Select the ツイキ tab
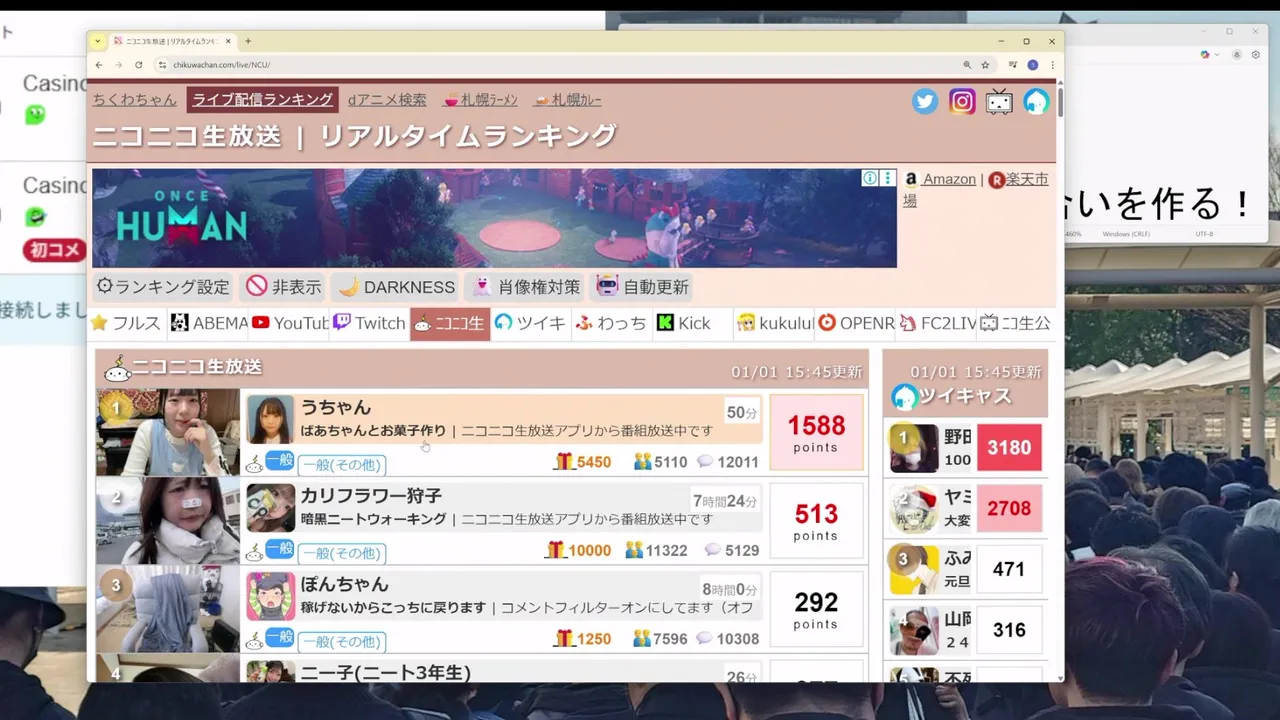Viewport: 1280px width, 720px height. point(531,323)
